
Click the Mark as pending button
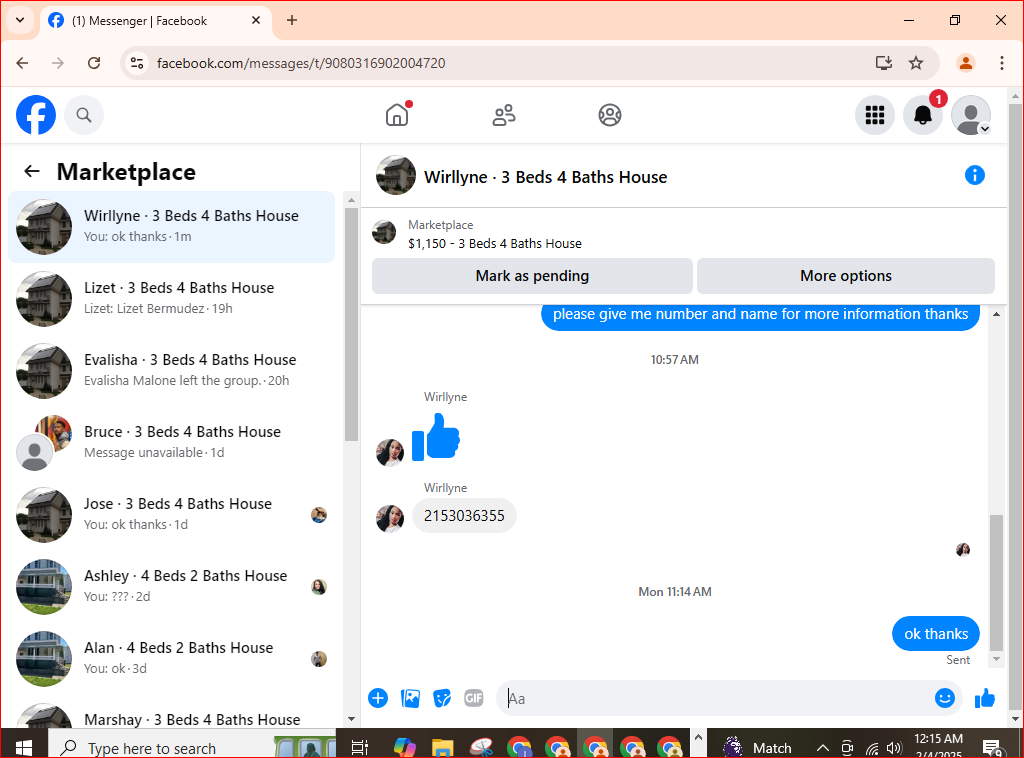(532, 276)
